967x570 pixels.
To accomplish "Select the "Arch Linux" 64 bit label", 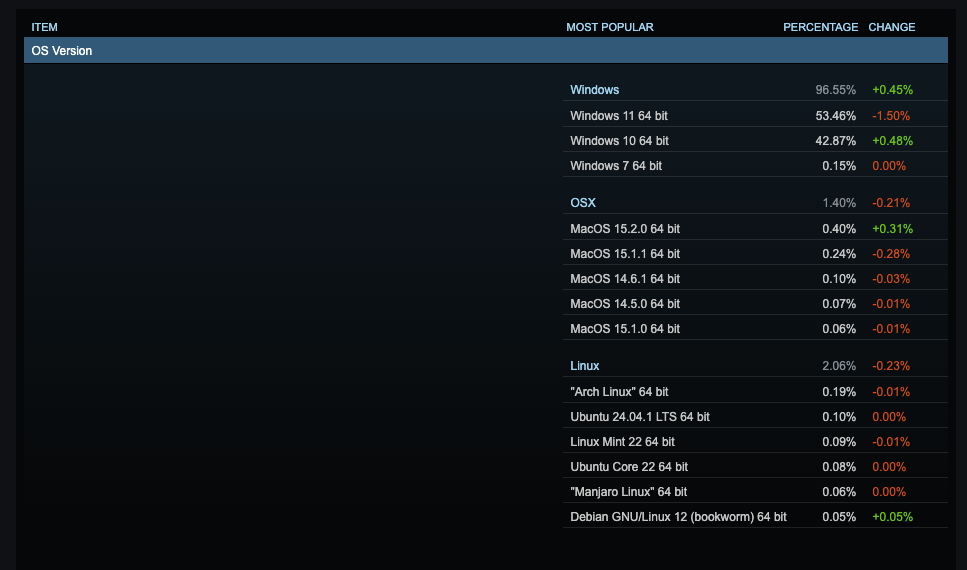I will point(619,392).
